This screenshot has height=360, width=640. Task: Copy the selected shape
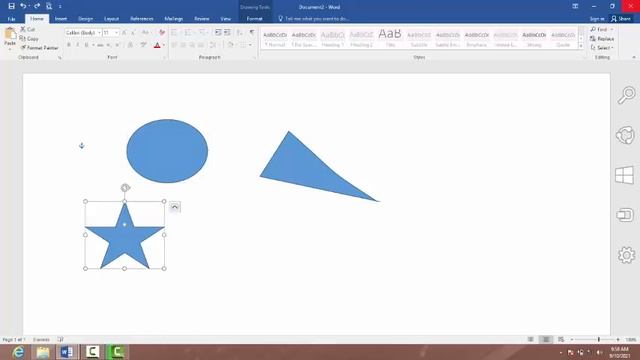pyautogui.click(x=29, y=39)
